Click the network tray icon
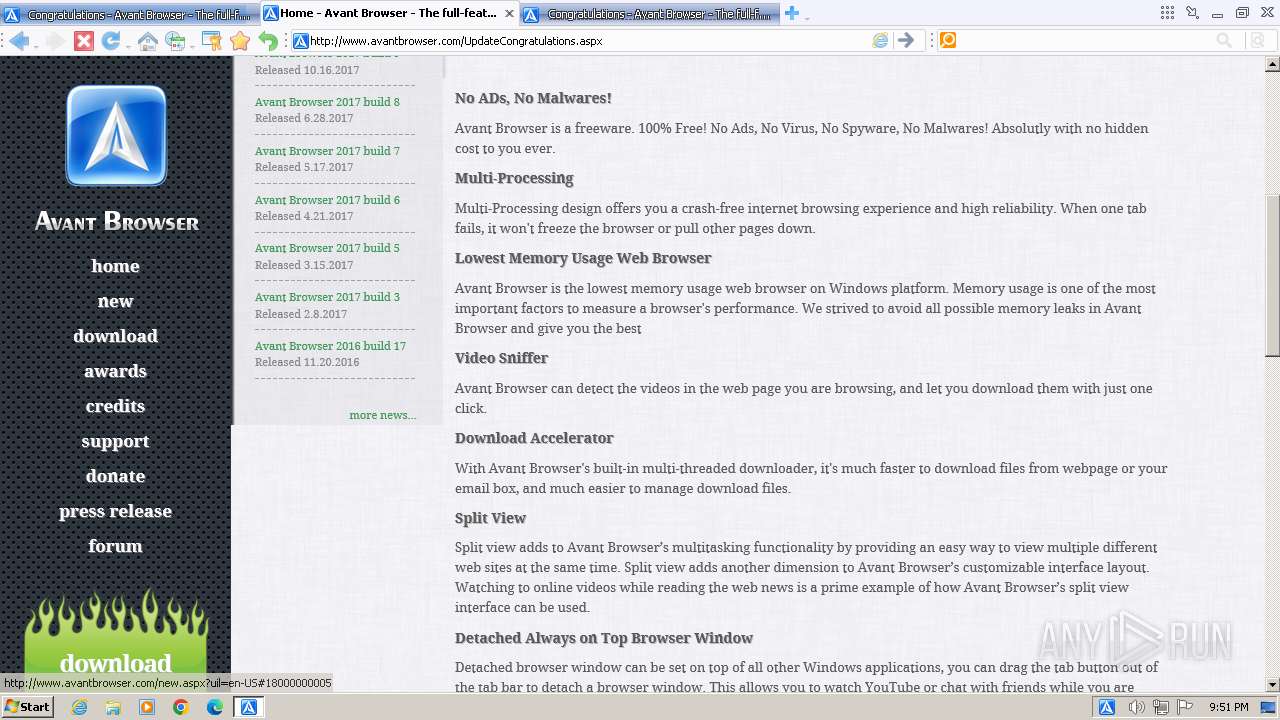This screenshot has height=720, width=1280. click(x=1161, y=707)
